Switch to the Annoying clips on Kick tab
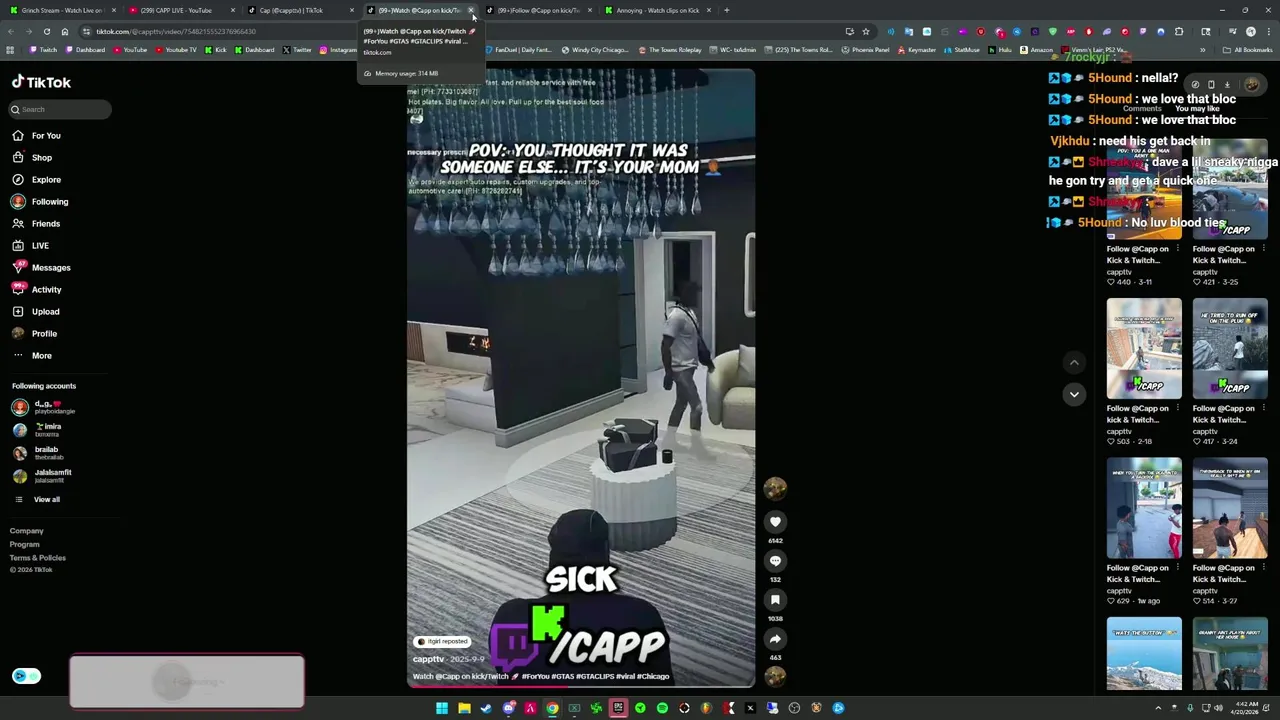 click(x=655, y=10)
